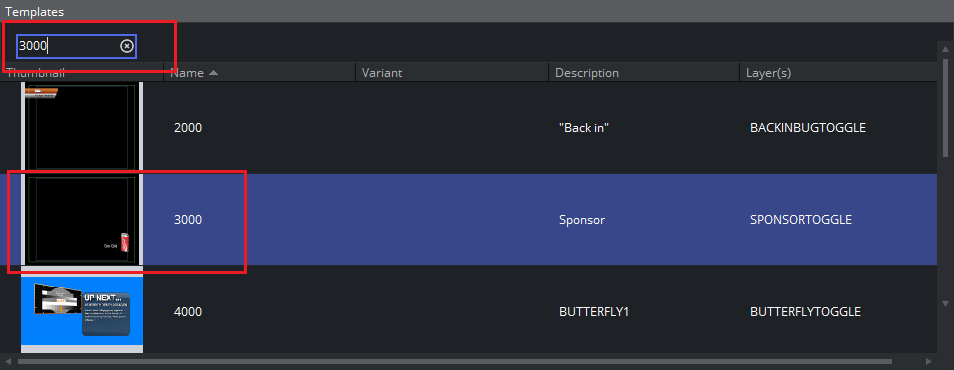The image size is (954, 370).
Task: Click the "Back in" description cell
Action: [584, 128]
